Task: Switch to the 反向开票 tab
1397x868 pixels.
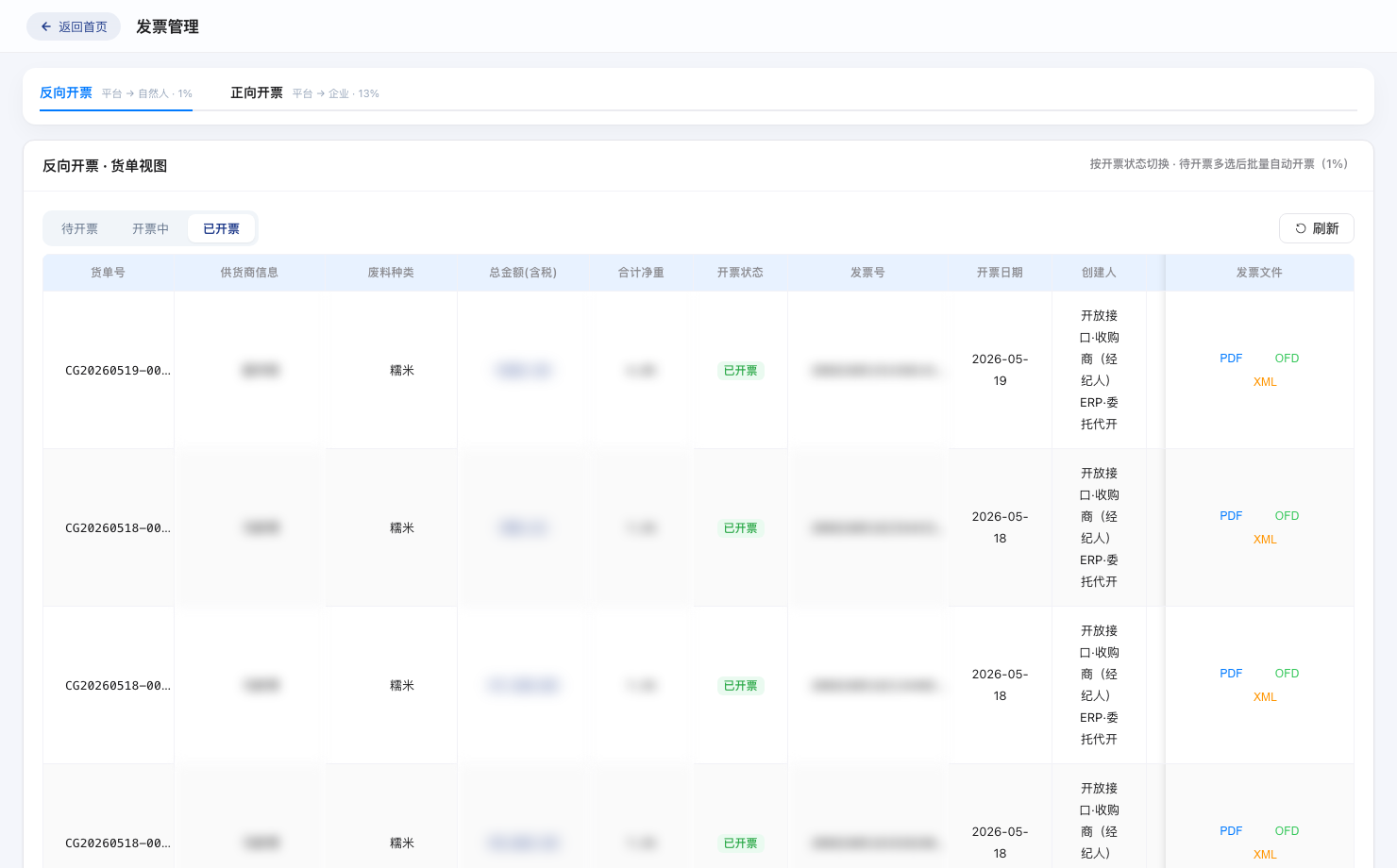Action: pos(116,92)
